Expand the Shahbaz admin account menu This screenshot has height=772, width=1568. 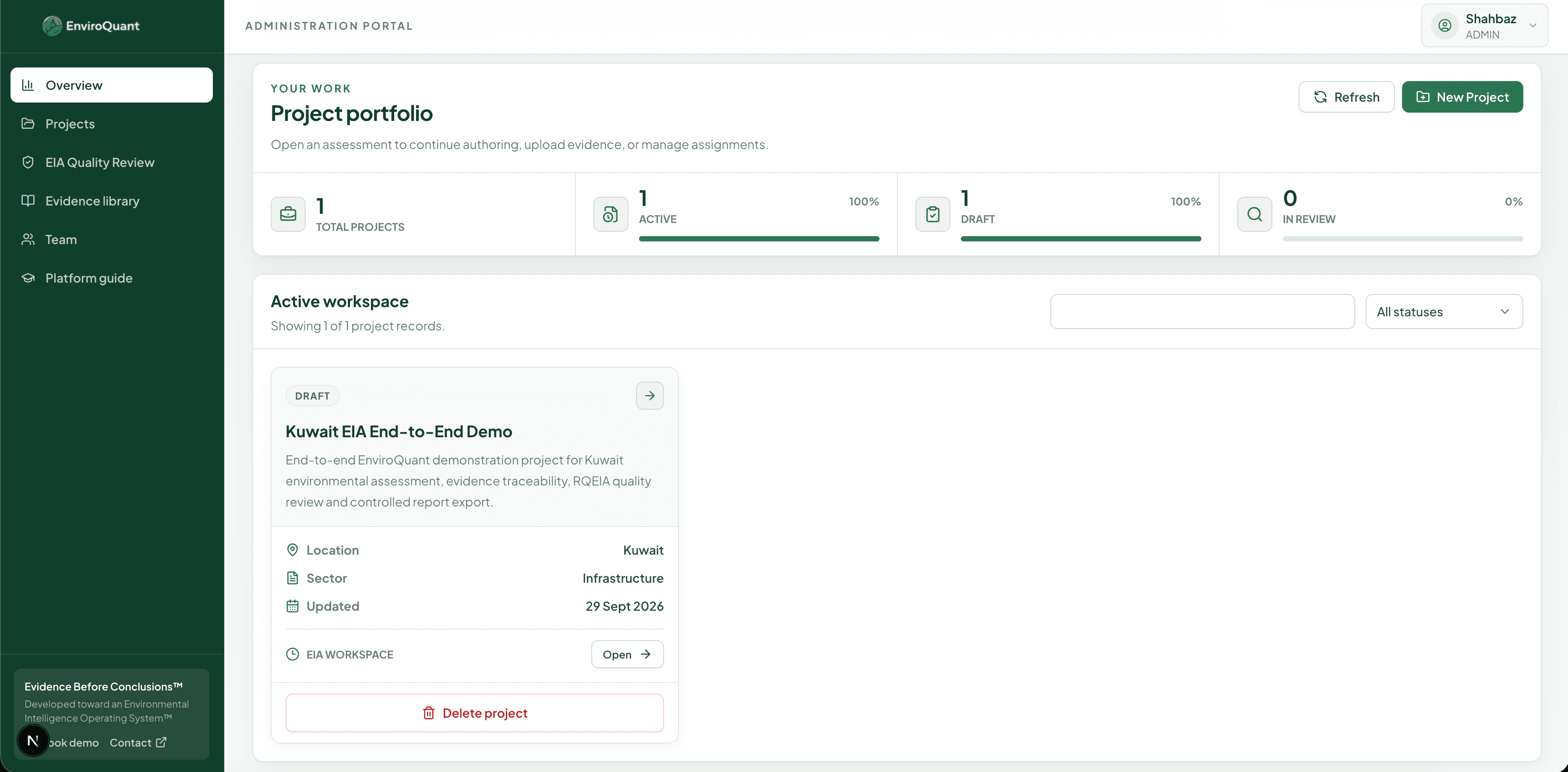pos(1484,25)
